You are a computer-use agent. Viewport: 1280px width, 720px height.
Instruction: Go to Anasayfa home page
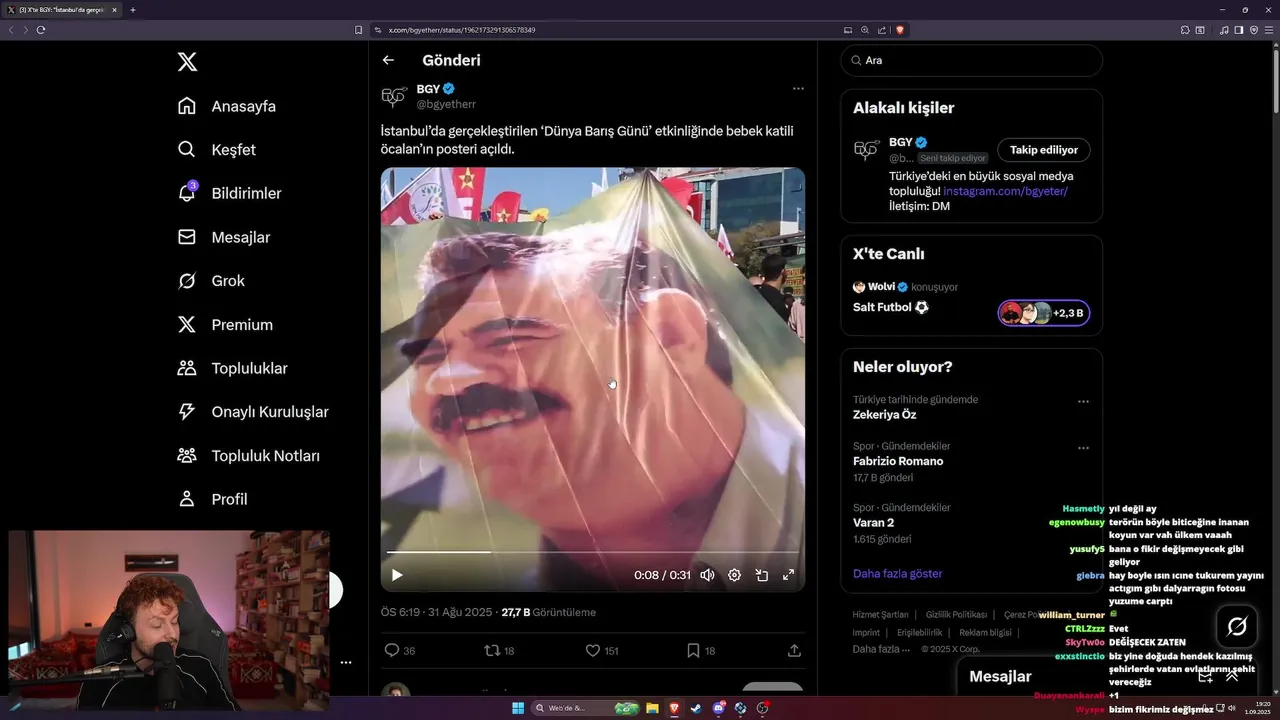pyautogui.click(x=226, y=106)
